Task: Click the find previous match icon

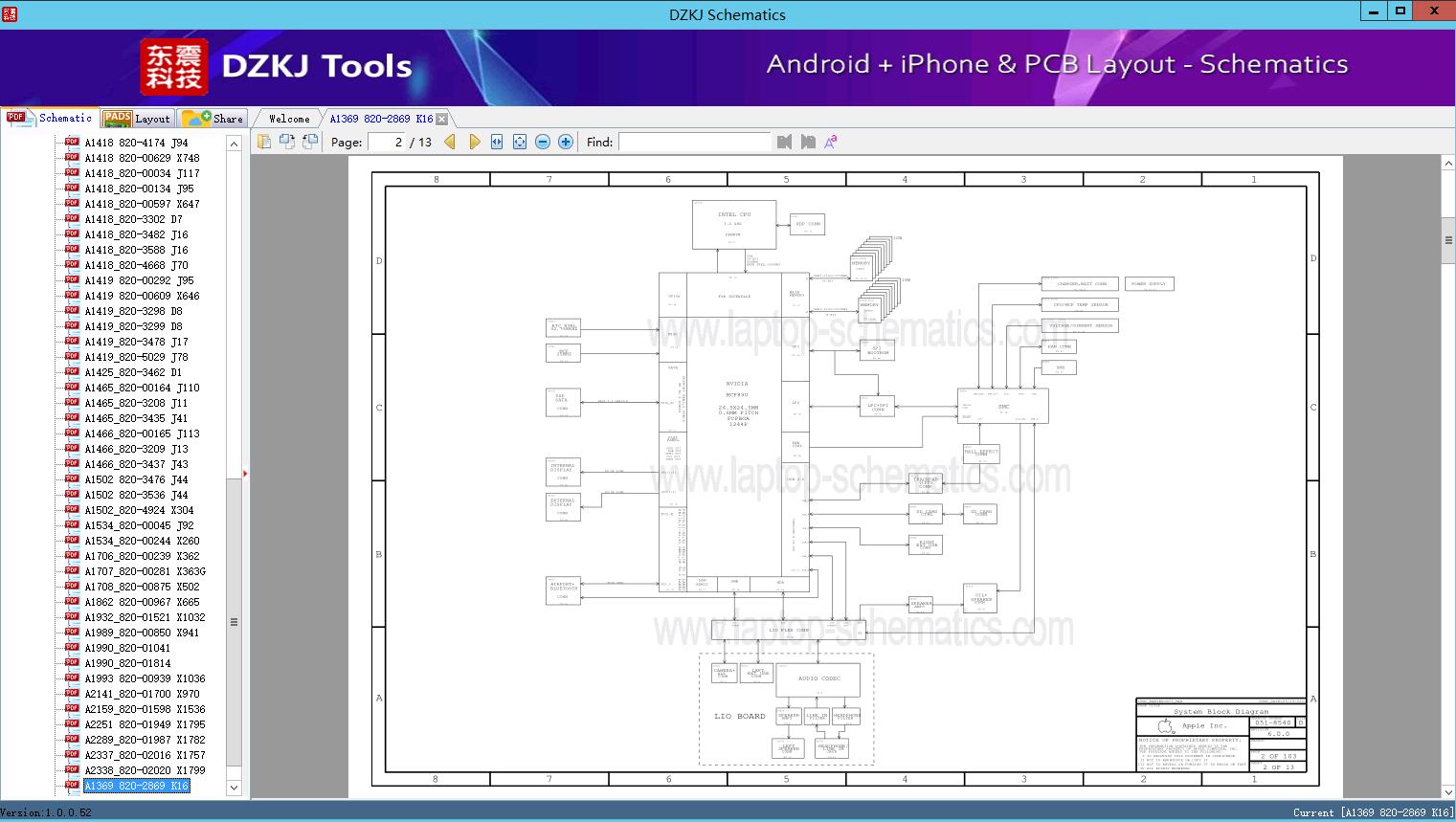Action: (785, 142)
